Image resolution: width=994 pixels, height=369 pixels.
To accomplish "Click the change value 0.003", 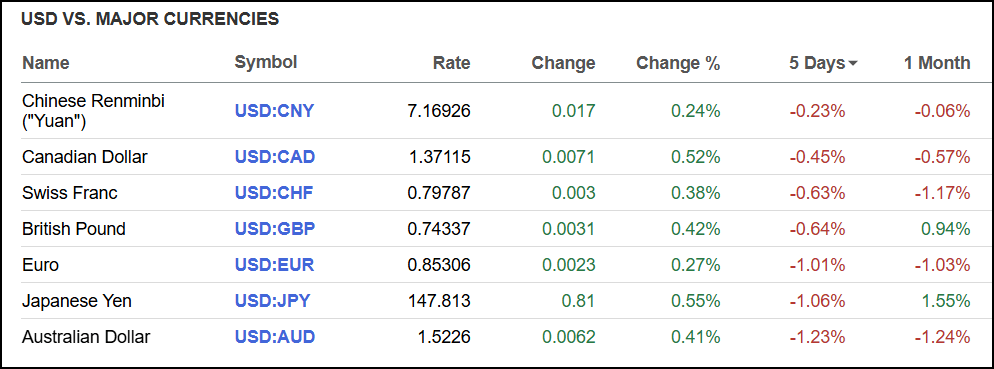I will click(x=574, y=193).
